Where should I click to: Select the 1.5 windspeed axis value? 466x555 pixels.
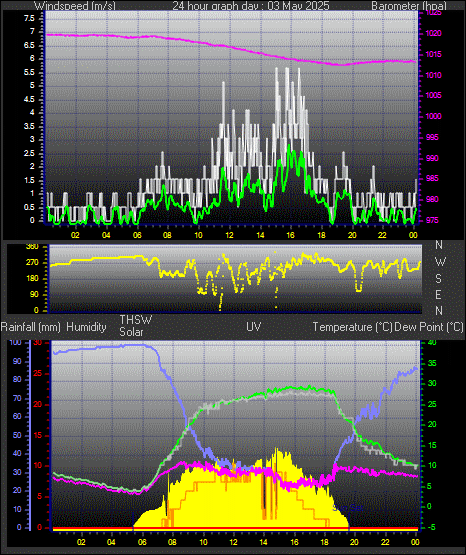(29, 180)
